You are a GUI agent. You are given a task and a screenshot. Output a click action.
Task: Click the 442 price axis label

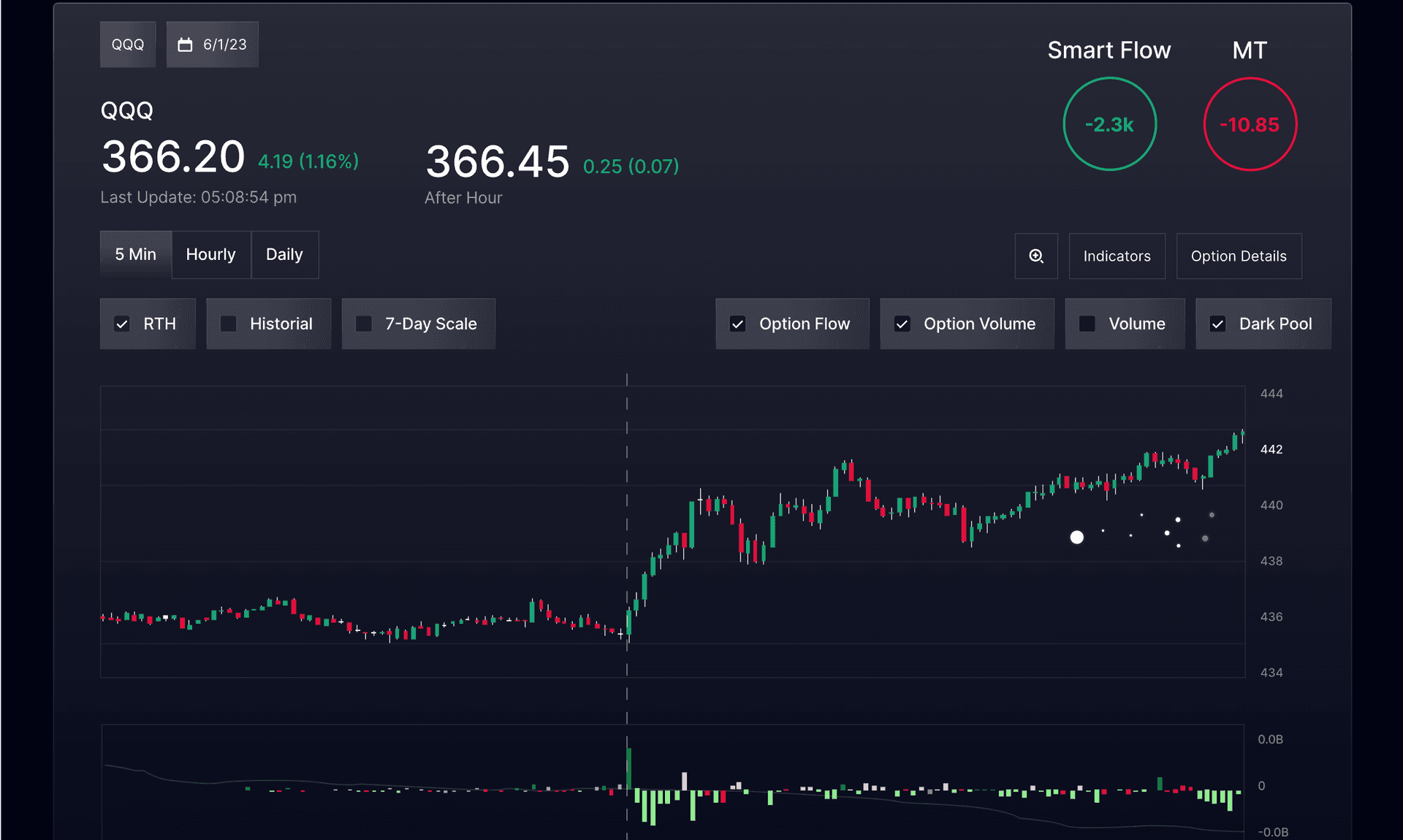[1271, 449]
